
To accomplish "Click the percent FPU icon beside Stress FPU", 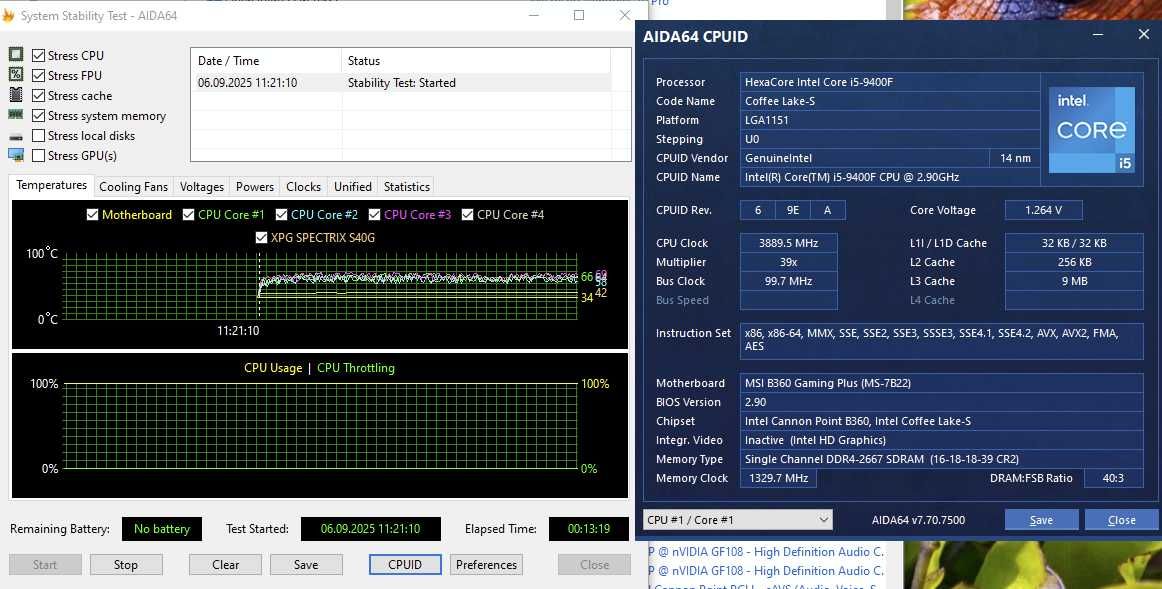I will pos(16,75).
